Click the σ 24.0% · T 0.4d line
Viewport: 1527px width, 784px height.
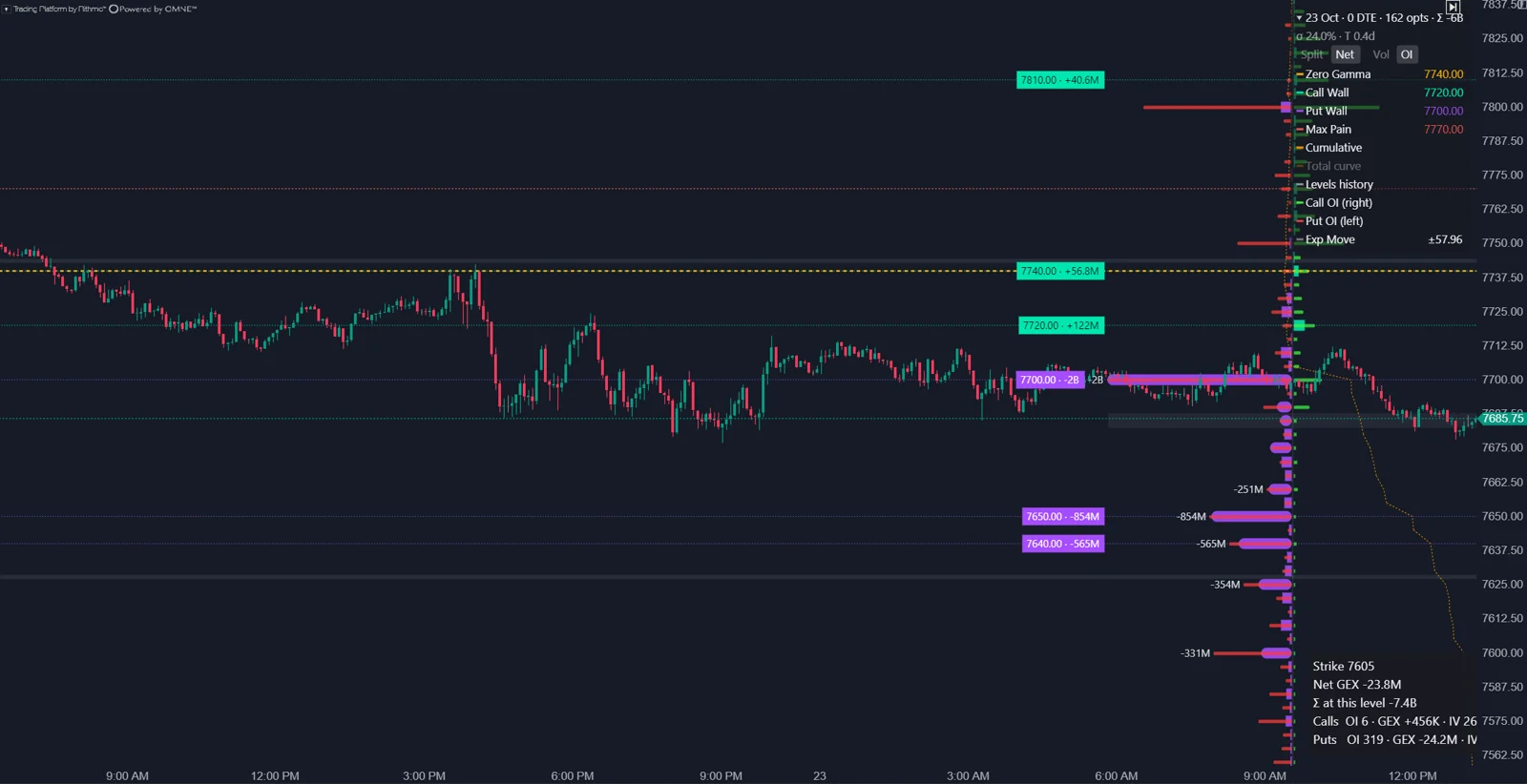(x=1336, y=36)
